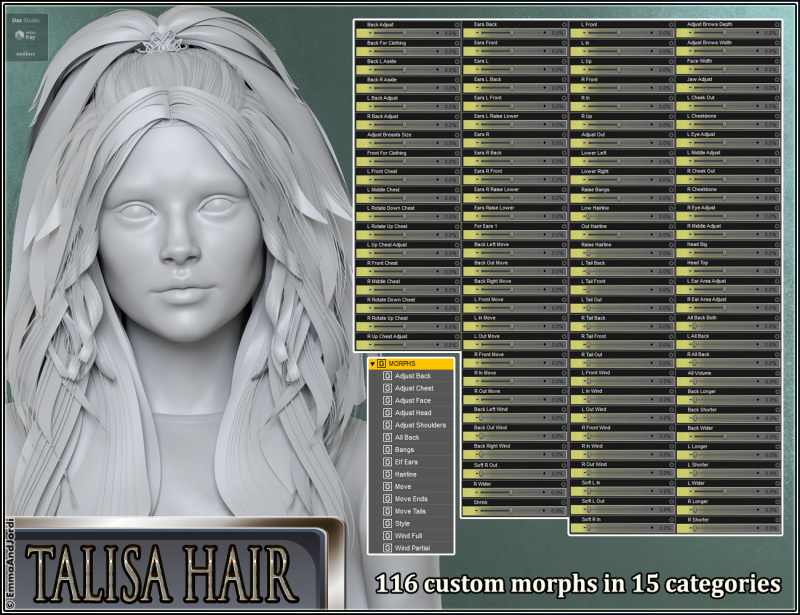Open settings gear for Head Big morph
This screenshot has width=800, height=615.
pos(778,244)
